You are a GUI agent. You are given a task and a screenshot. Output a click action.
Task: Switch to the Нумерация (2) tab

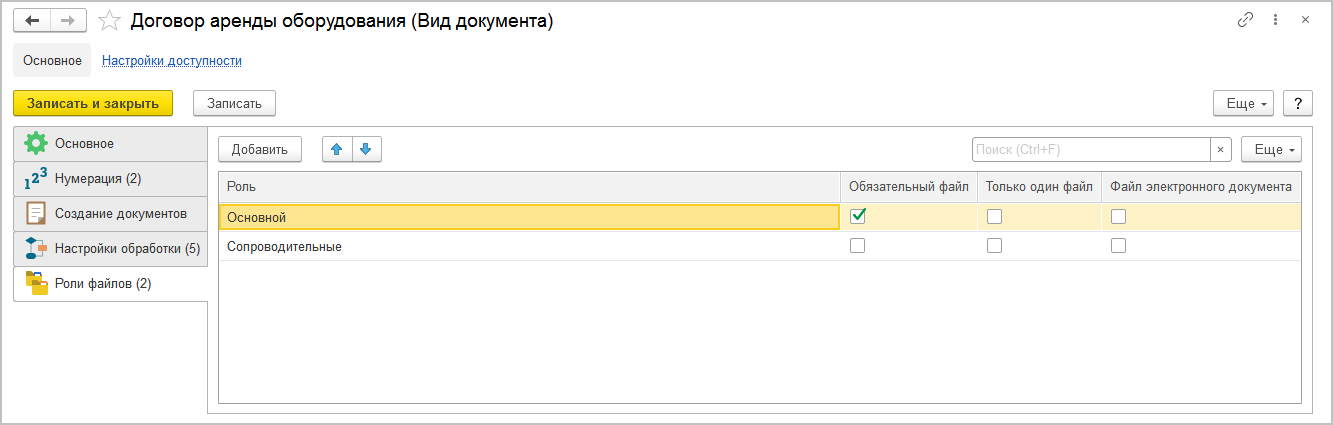pyautogui.click(x=98, y=179)
